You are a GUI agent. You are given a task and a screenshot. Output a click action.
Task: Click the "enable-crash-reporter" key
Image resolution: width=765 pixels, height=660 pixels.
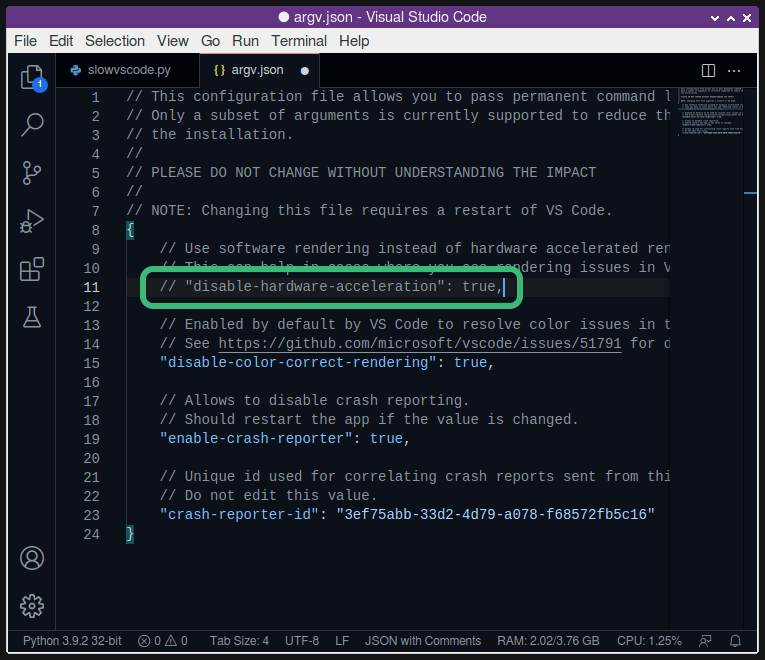tap(256, 439)
